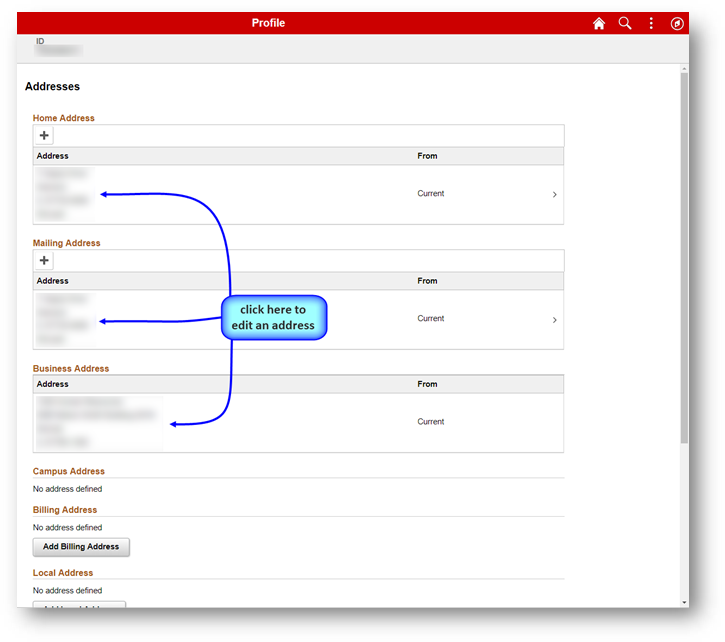725x642 pixels.
Task: Click the scrollbar down arrow
Action: pyautogui.click(x=684, y=602)
